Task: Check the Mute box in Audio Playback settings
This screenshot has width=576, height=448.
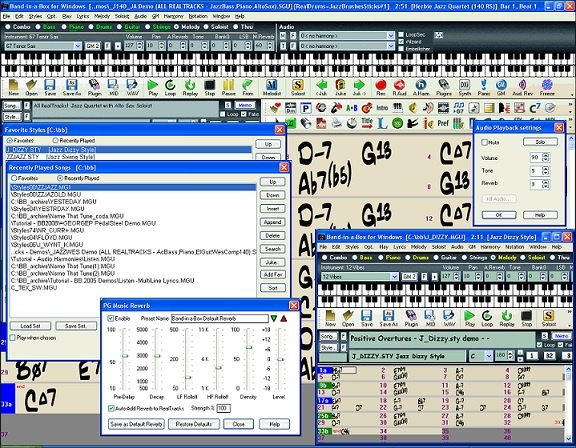Action: click(485, 142)
